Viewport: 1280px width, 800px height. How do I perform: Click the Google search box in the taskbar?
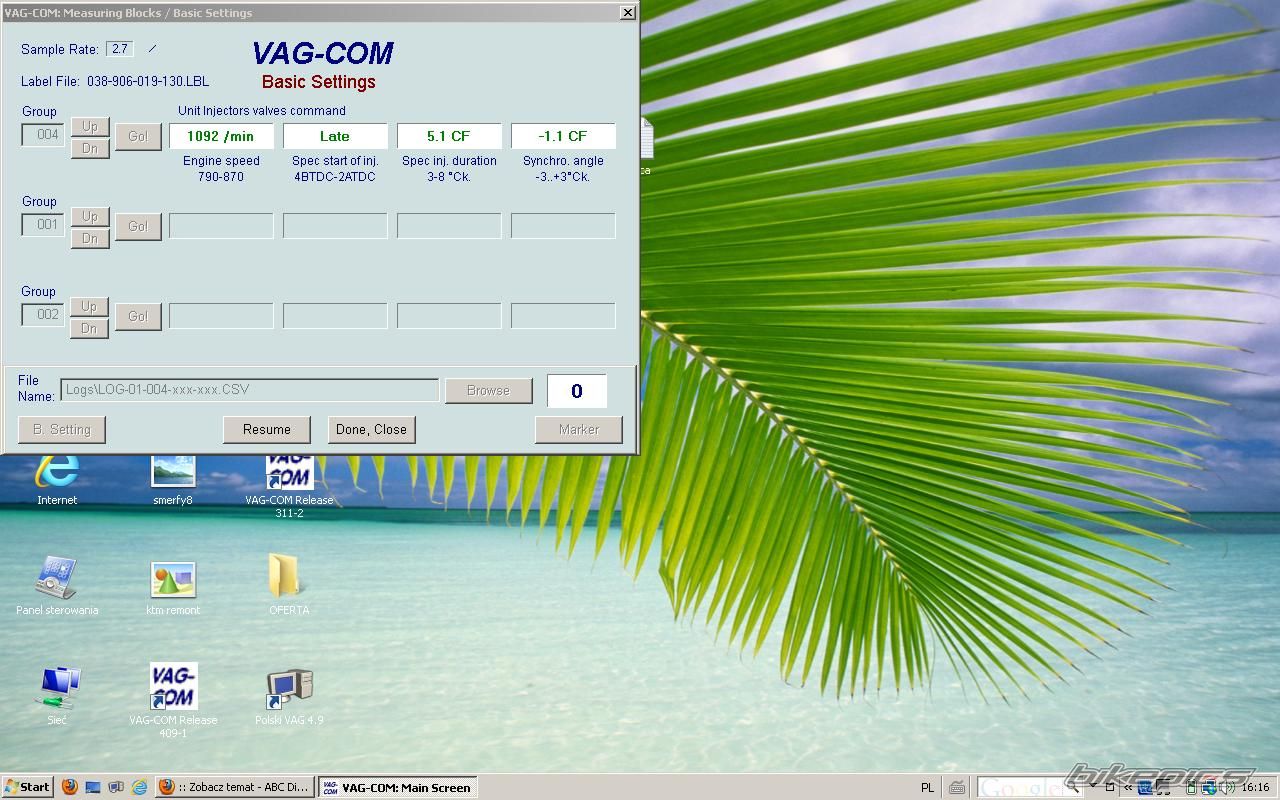tap(1020, 788)
